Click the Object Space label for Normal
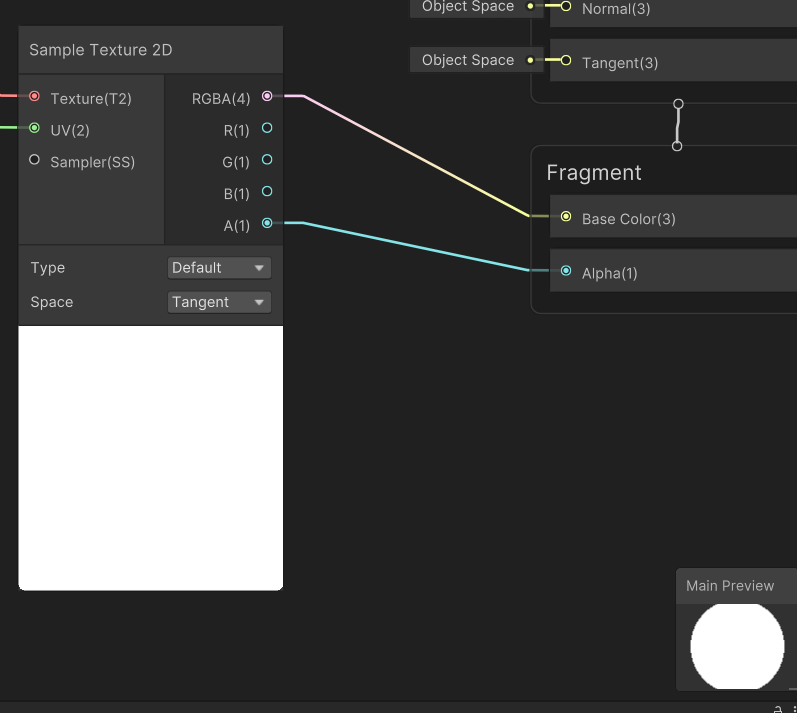This screenshot has height=713, width=797. [x=468, y=6]
